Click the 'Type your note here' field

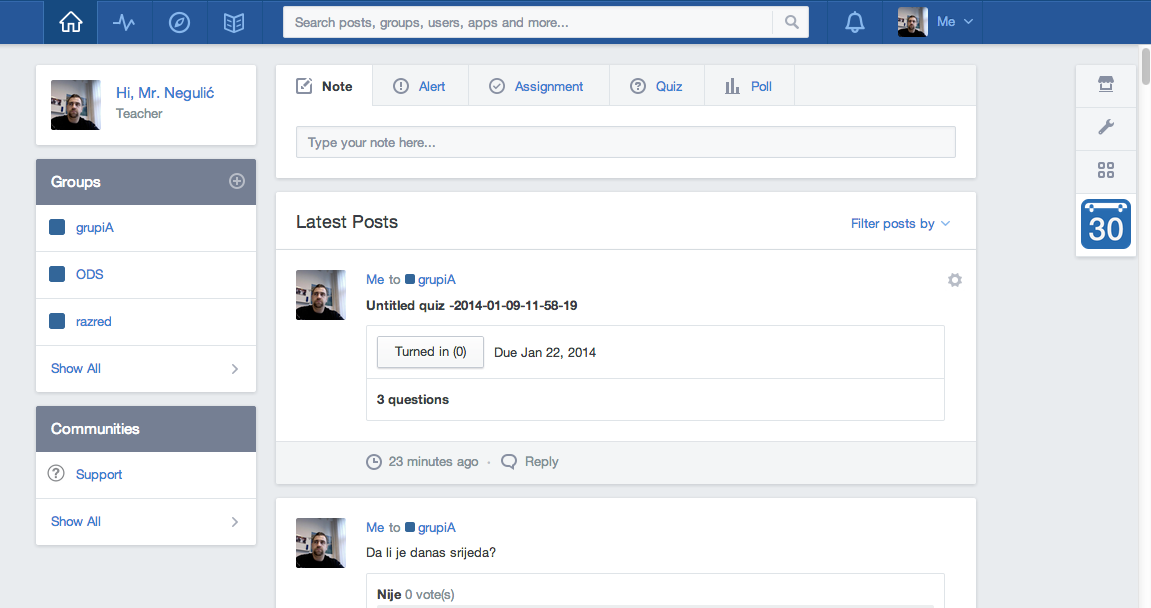click(x=625, y=142)
